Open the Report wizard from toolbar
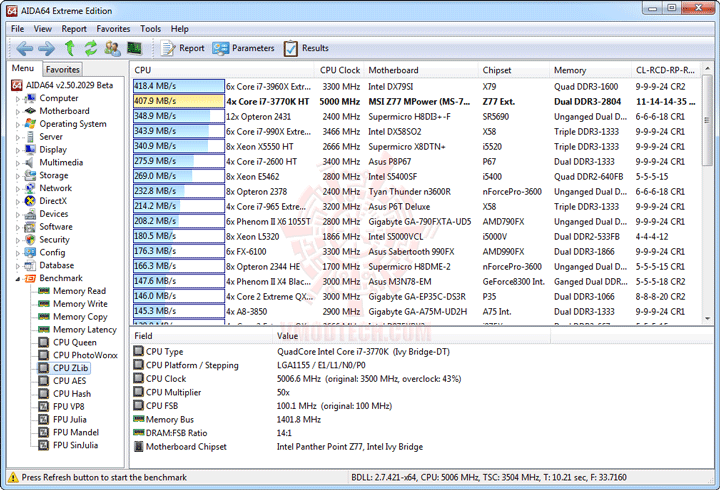The image size is (720, 490). point(182,48)
